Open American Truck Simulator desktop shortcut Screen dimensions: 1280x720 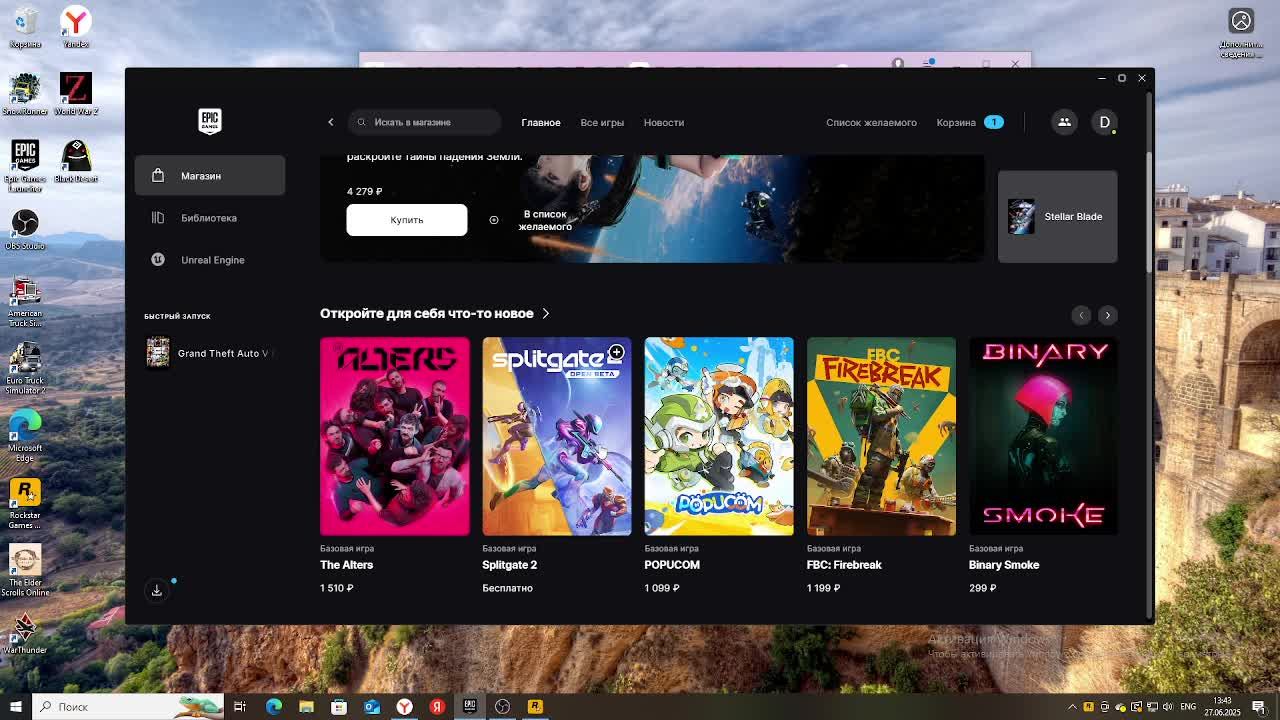[25, 301]
